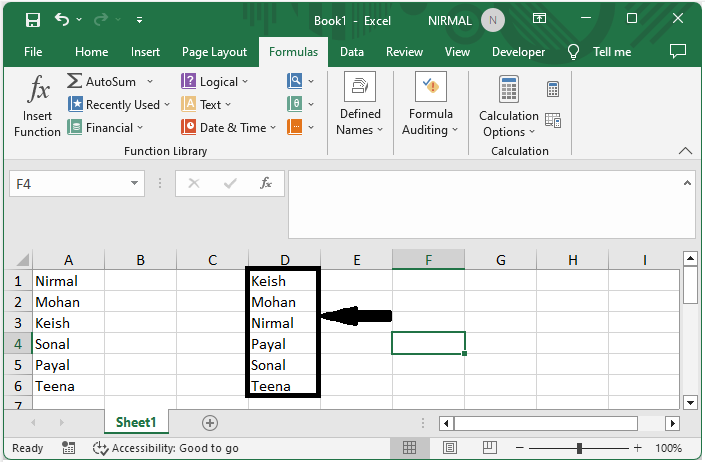
Task: Click the Calculate Sheet icon
Action: tap(553, 120)
